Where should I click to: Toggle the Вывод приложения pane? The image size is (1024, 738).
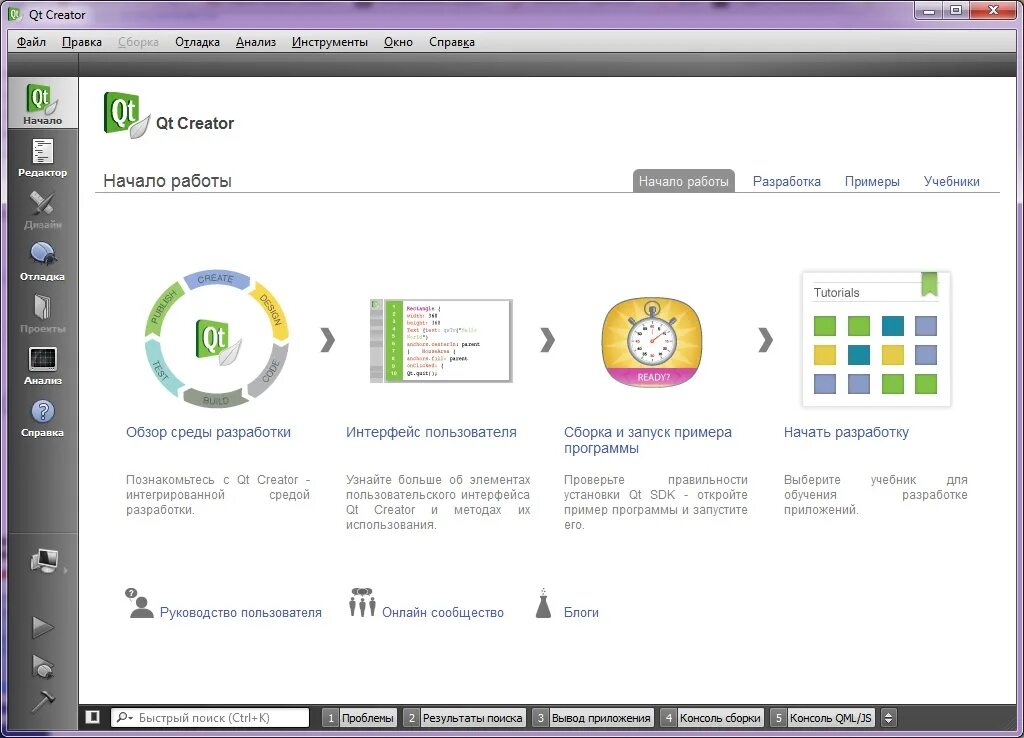(x=593, y=718)
